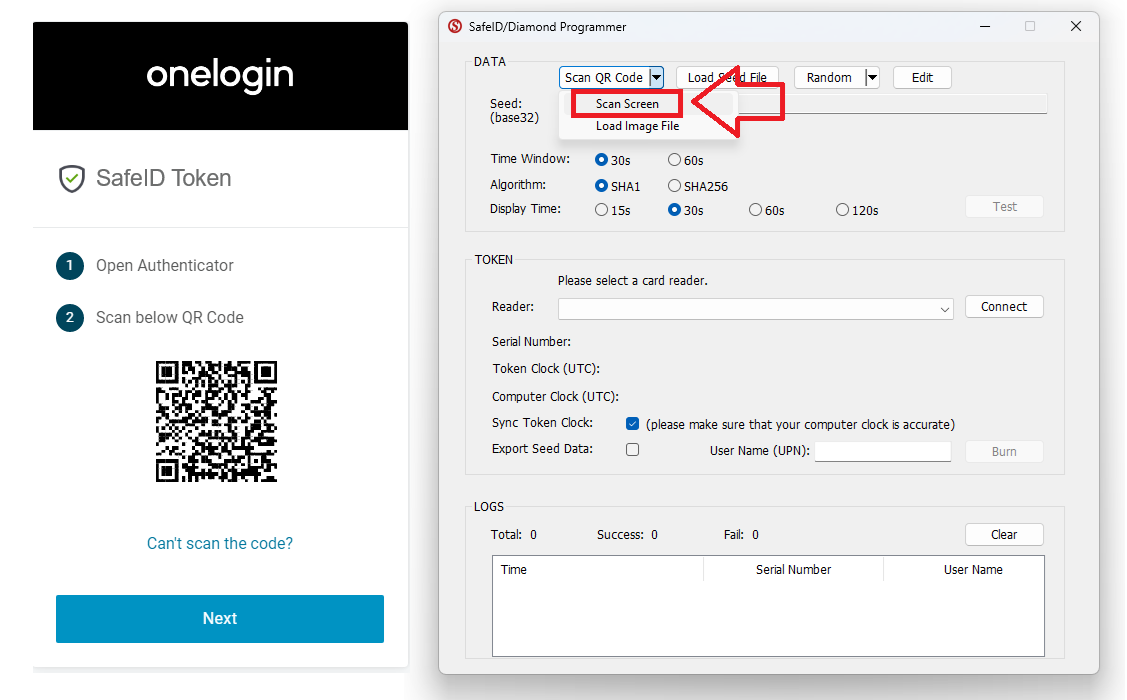Click the SafeID Token shield icon
The width and height of the screenshot is (1127, 700).
tap(71, 179)
